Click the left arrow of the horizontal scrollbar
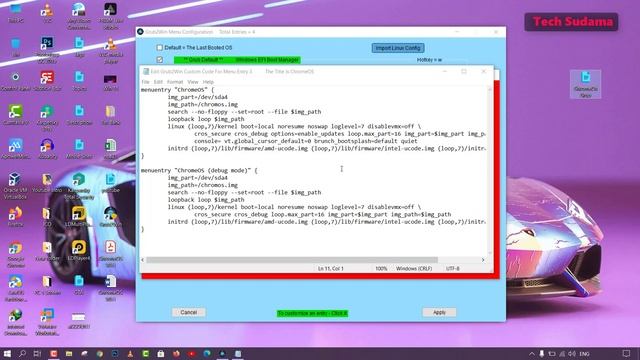This screenshot has width=640, height=360. click(142, 260)
